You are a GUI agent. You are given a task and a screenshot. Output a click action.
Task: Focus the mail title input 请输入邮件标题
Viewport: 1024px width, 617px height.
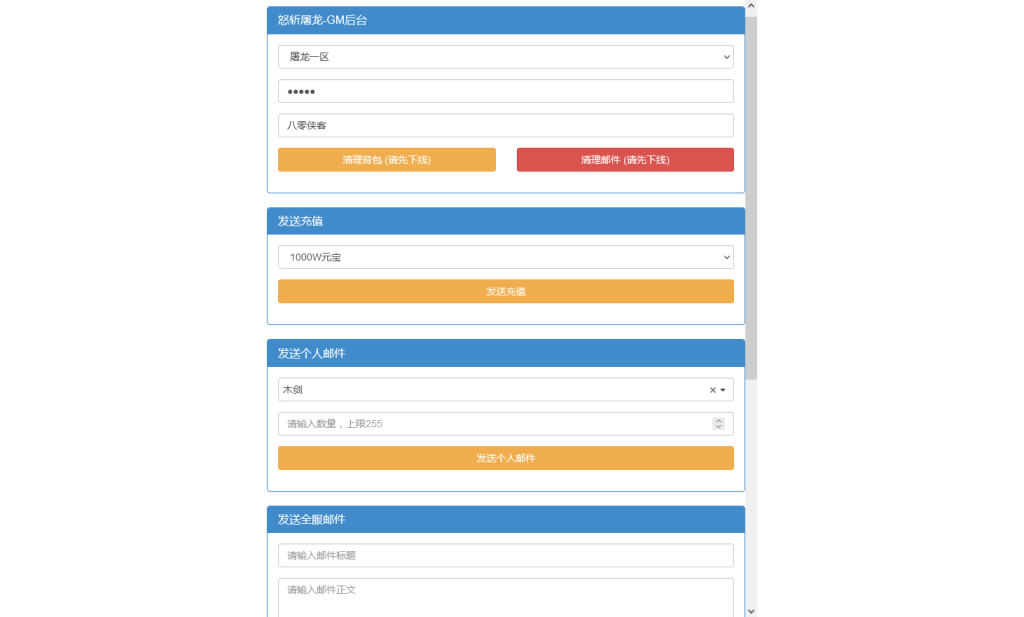click(505, 556)
